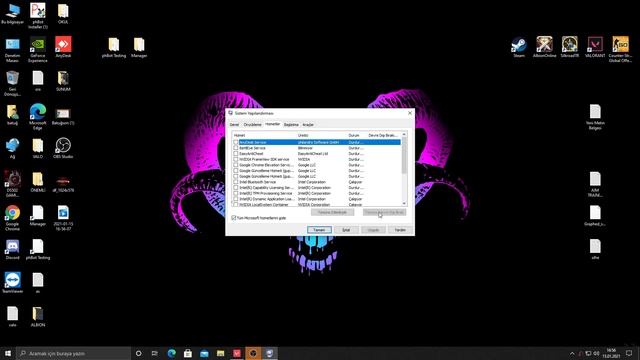Click the İptal button
Screen dimensions: 640x360
[346, 230]
